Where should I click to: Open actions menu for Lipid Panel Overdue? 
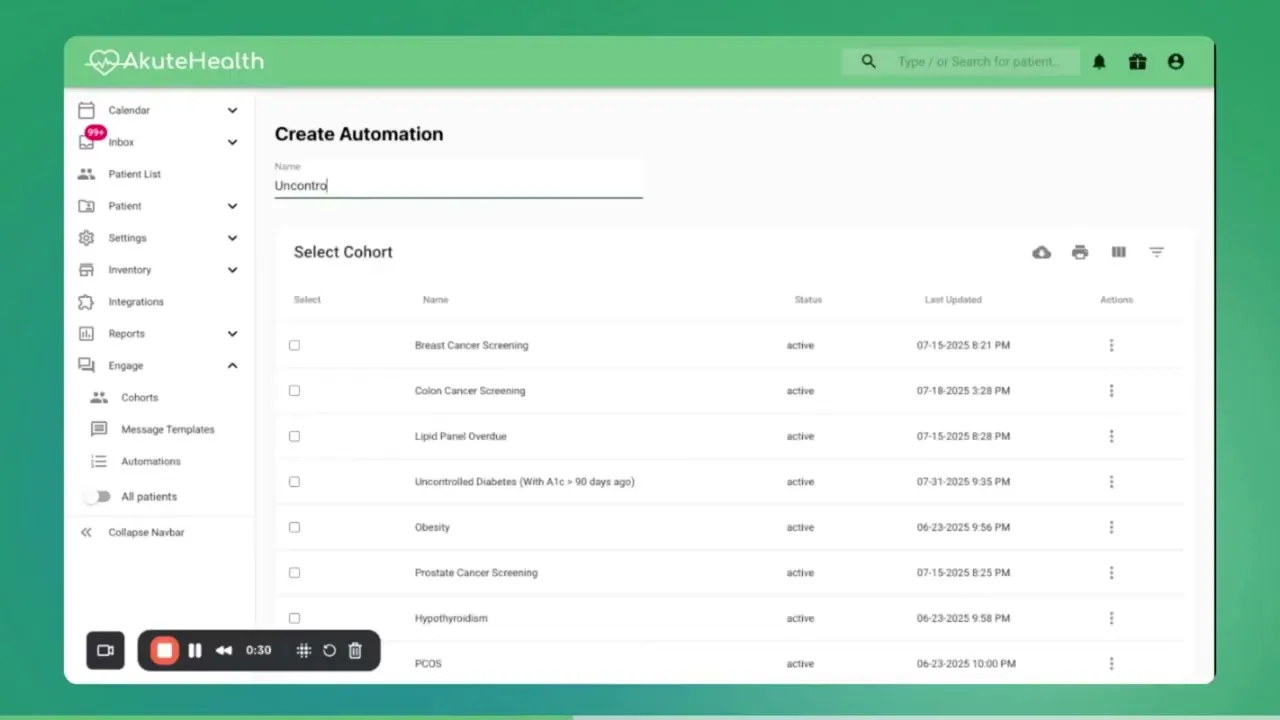point(1111,436)
